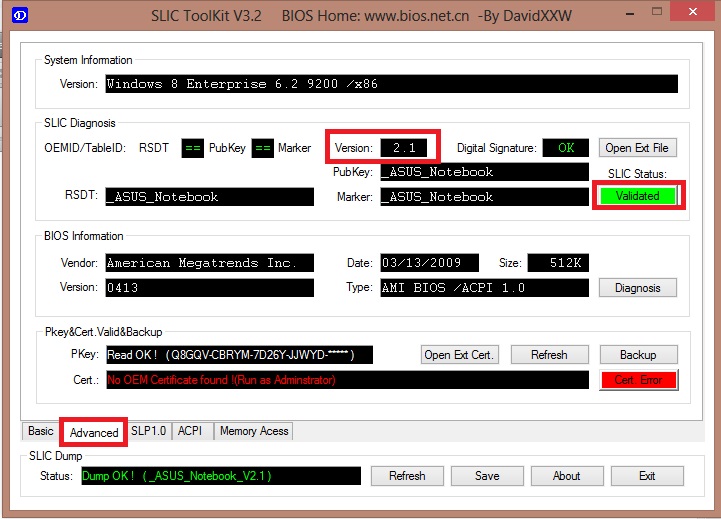Click the Pkey&Cert.Valid&Backup group title

pos(103,332)
